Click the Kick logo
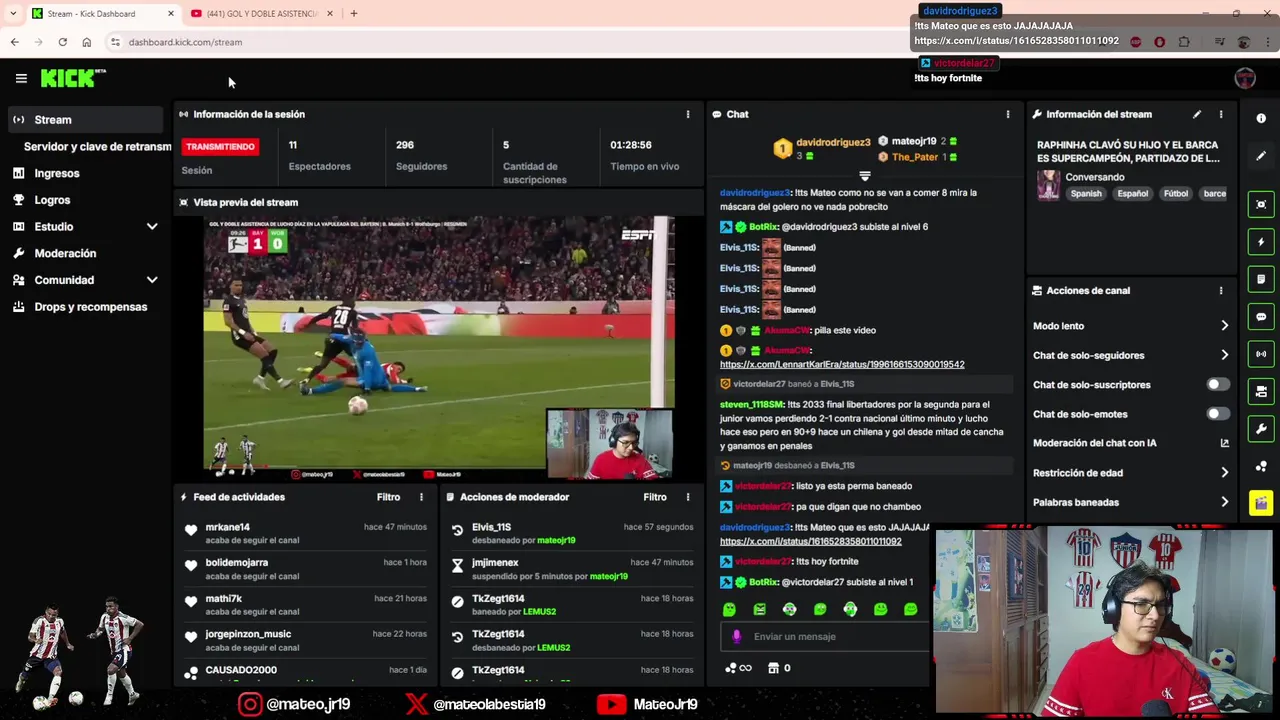 click(x=72, y=78)
